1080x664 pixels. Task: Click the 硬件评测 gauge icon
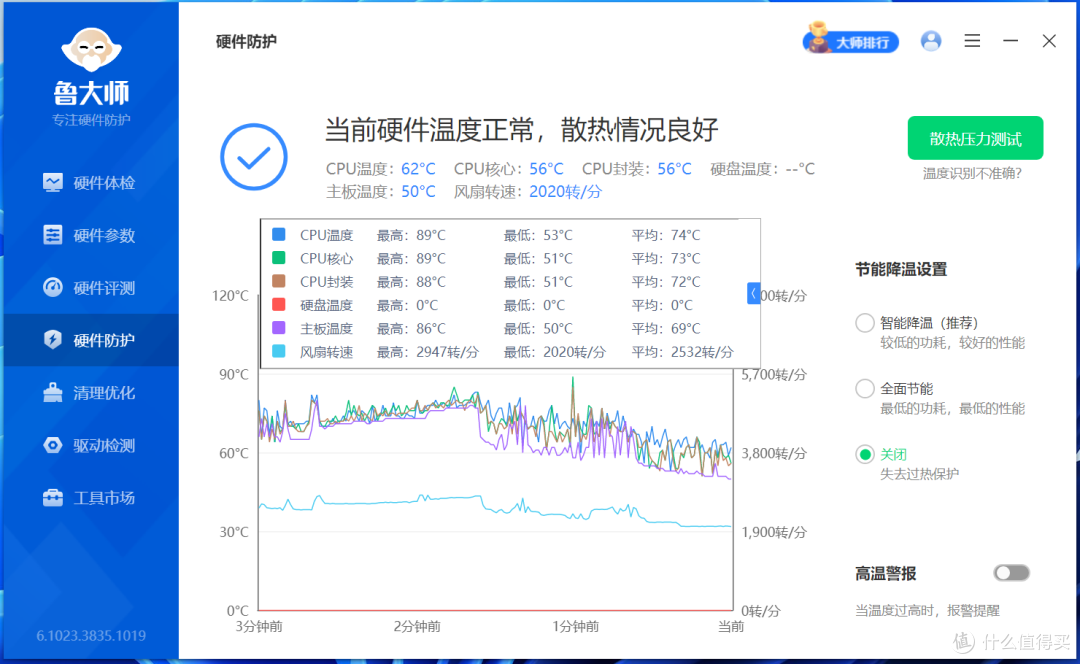tap(52, 287)
